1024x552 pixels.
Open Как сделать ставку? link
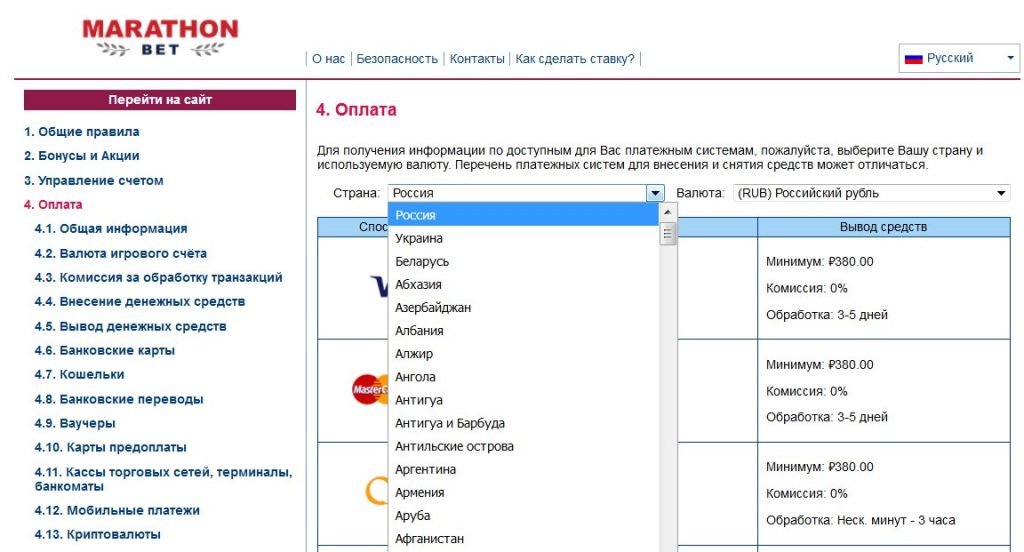575,59
